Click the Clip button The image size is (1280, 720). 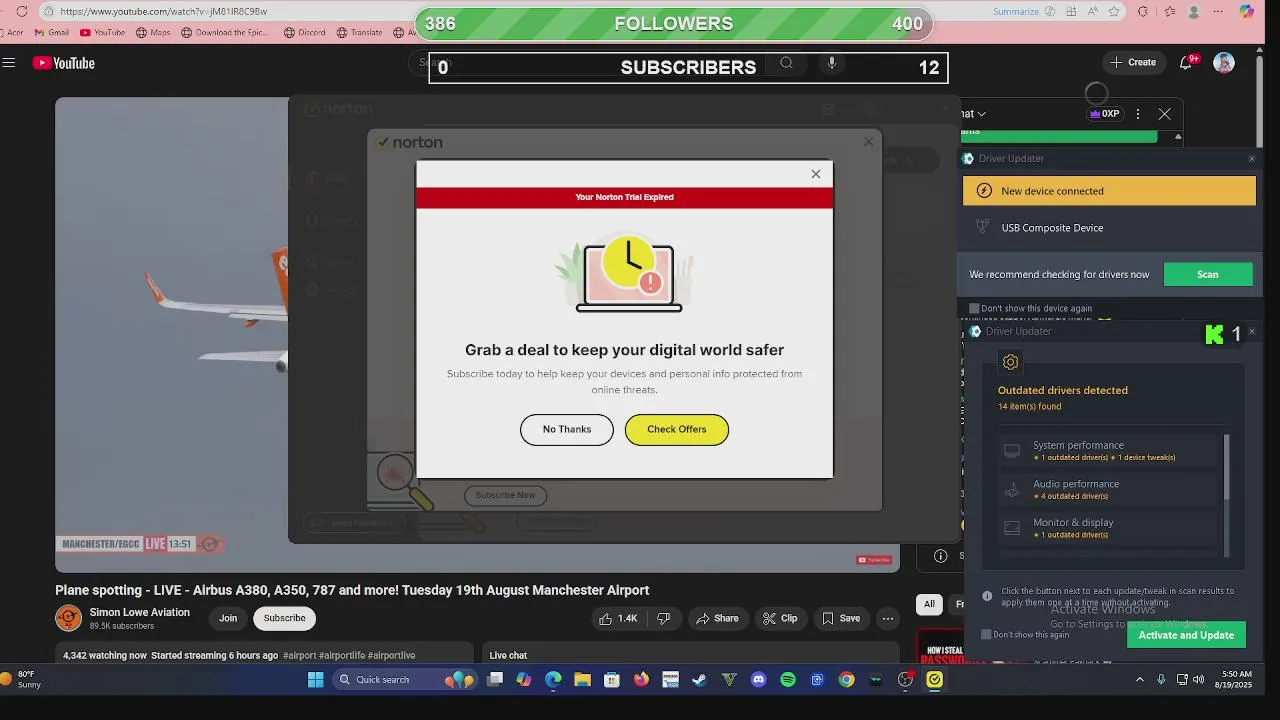tap(780, 619)
